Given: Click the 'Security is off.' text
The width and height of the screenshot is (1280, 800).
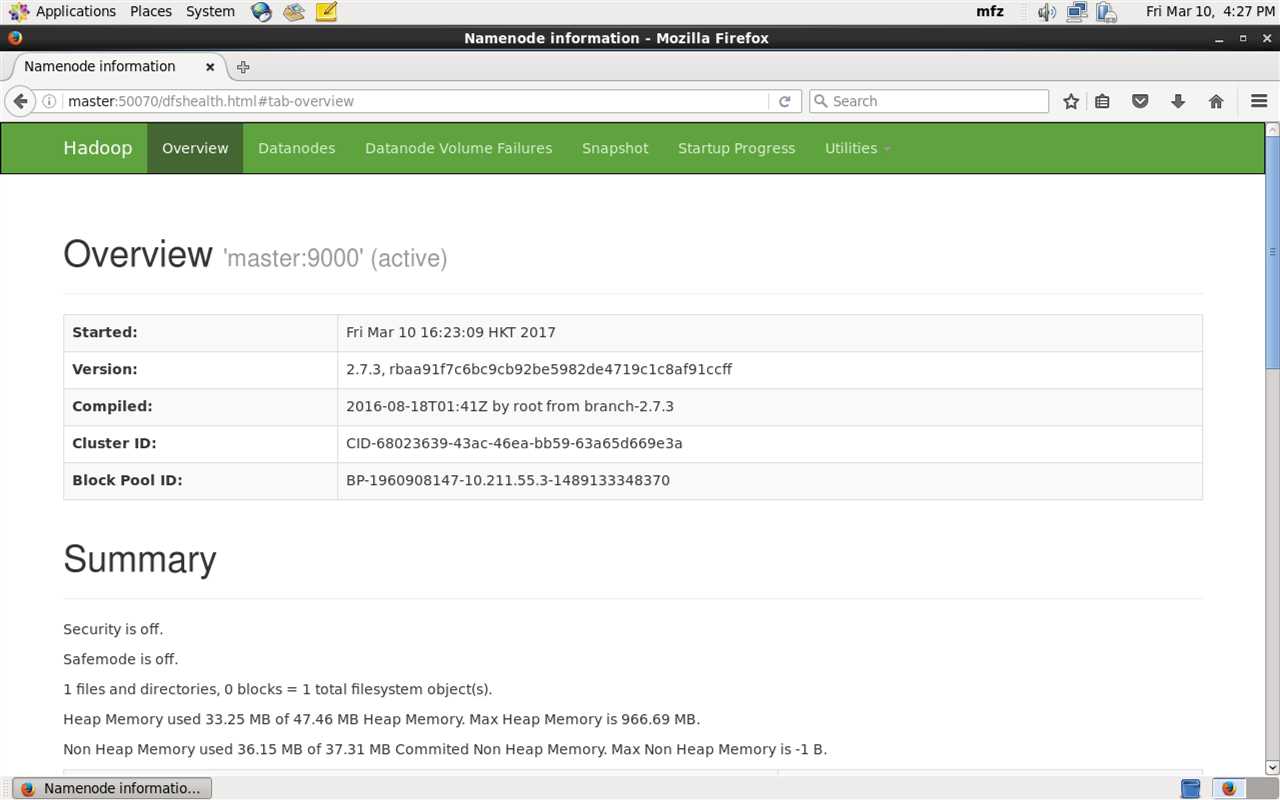Looking at the screenshot, I should pyautogui.click(x=113, y=629).
